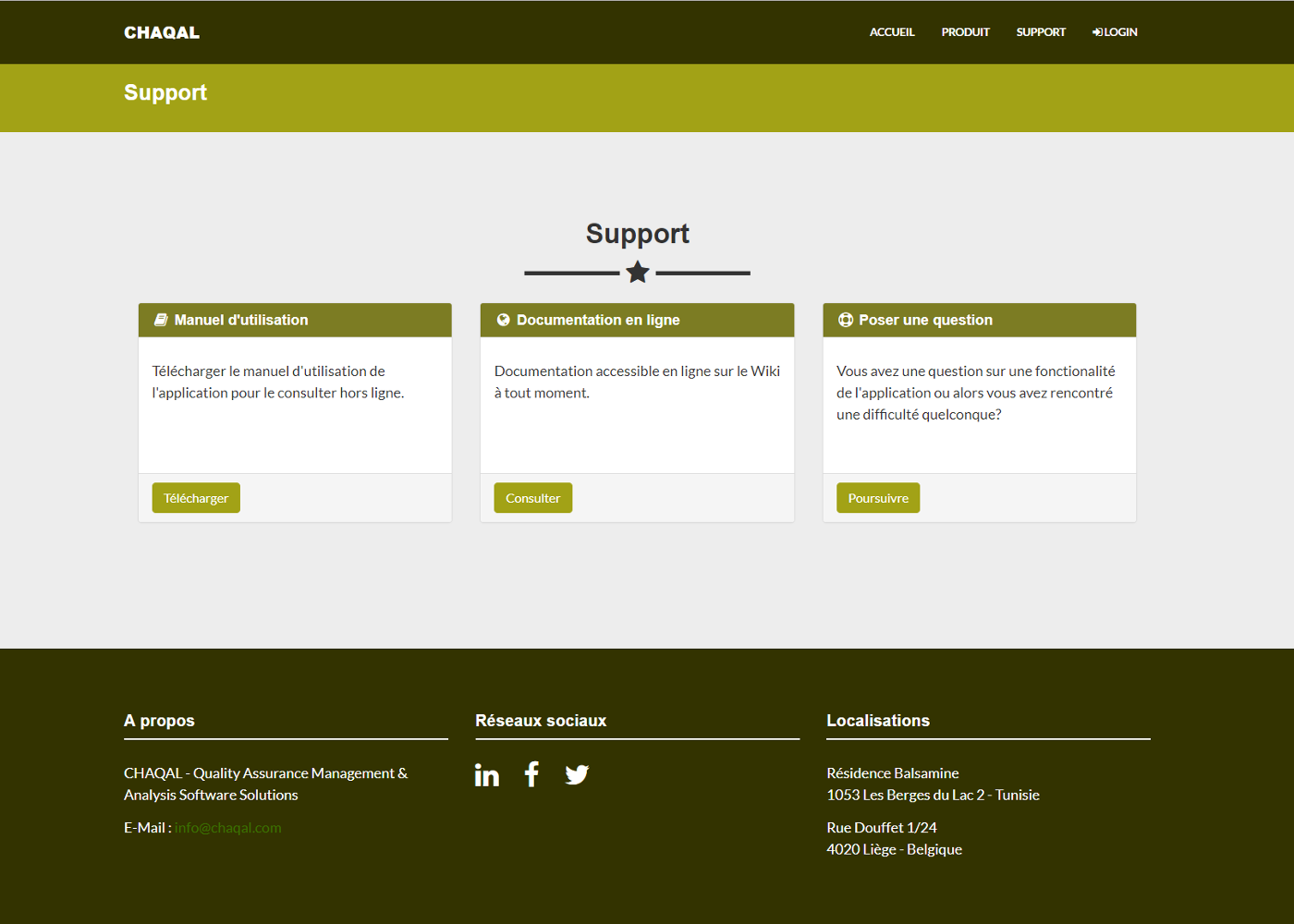Image resolution: width=1294 pixels, height=924 pixels.
Task: Open the PRODUIT menu item
Action: [965, 32]
